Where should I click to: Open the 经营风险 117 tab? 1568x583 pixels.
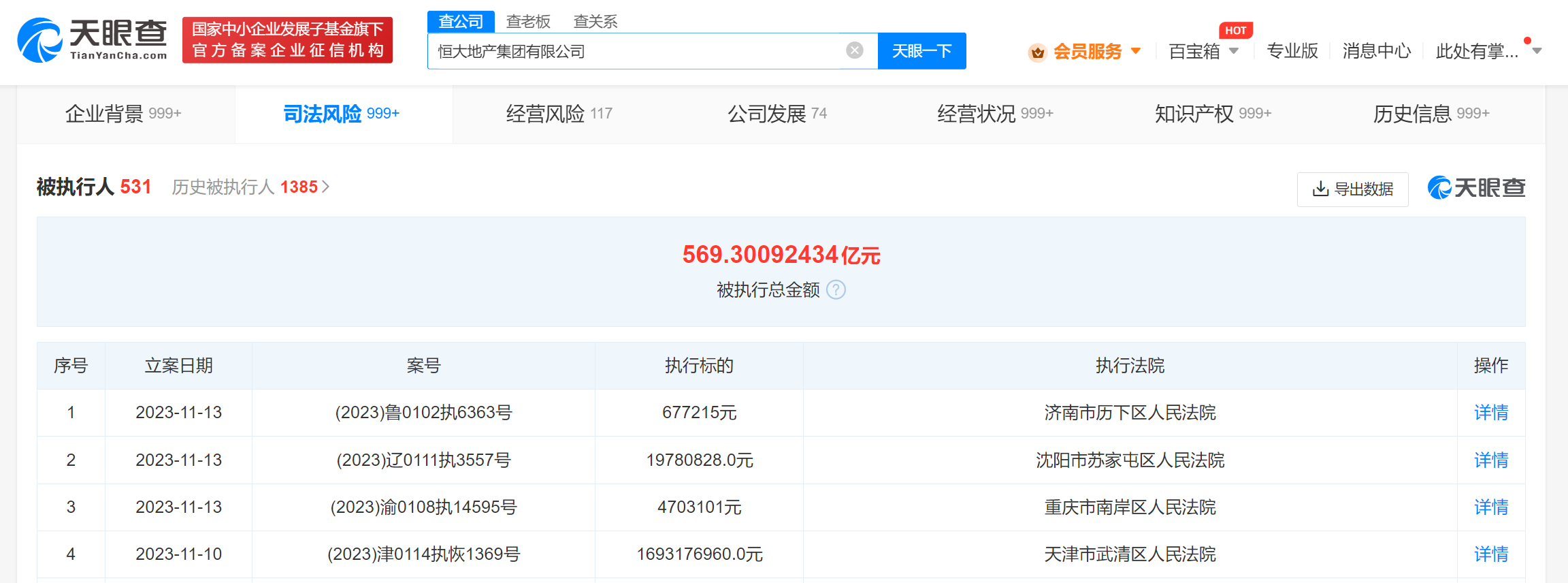coord(559,114)
